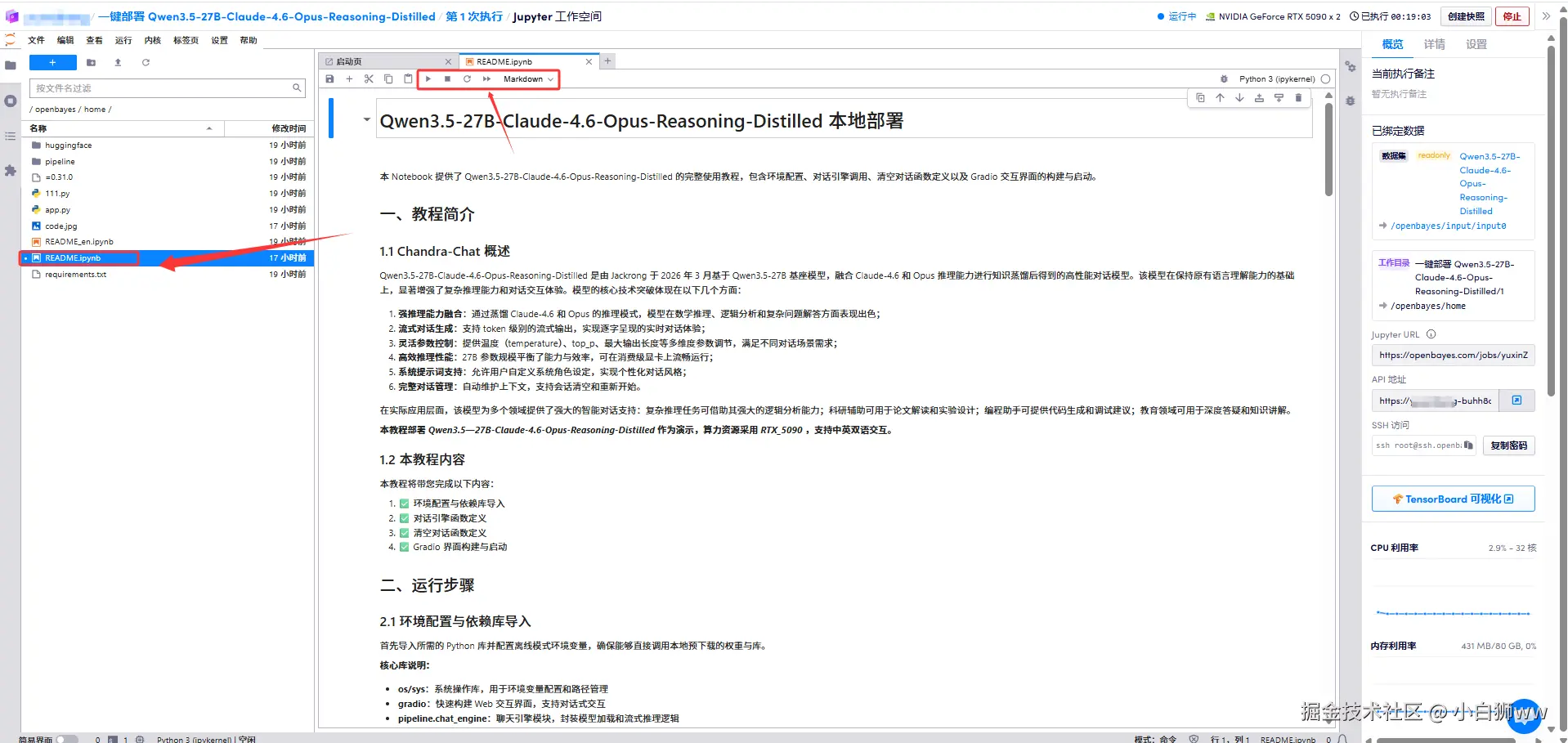Restart the kernel
1568x743 pixels.
tap(467, 79)
